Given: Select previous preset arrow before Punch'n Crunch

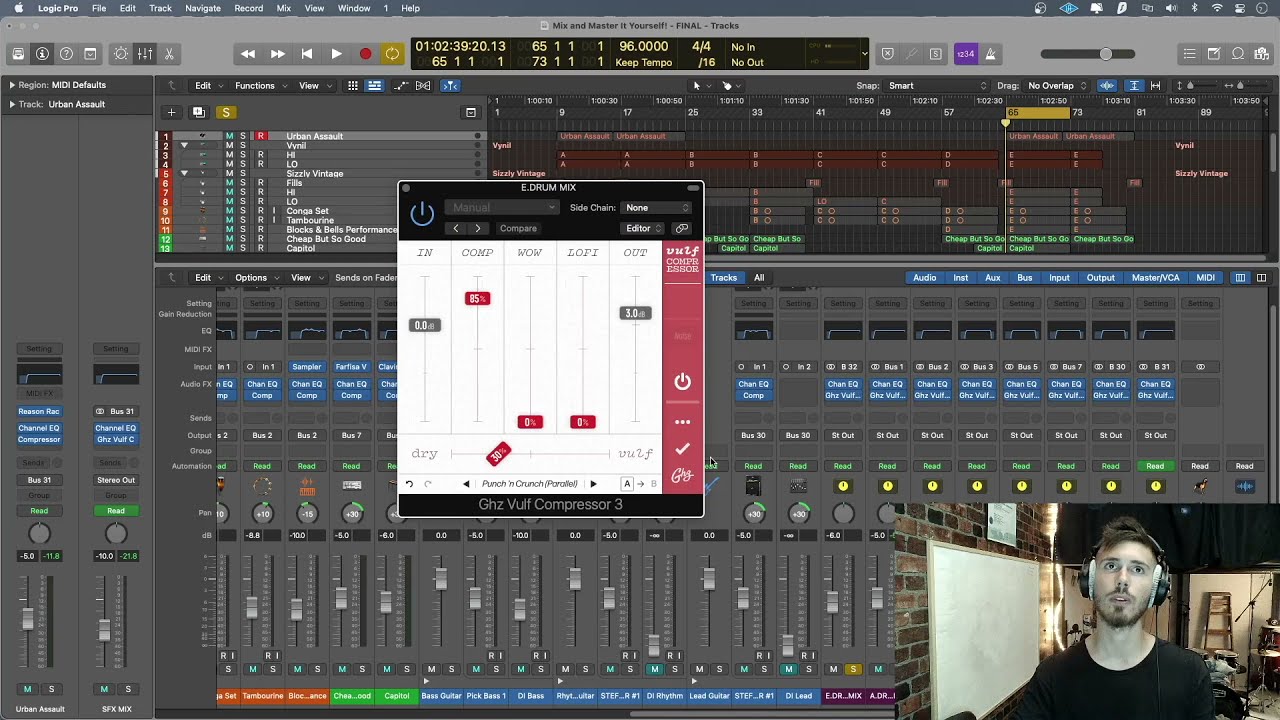Looking at the screenshot, I should [x=466, y=484].
